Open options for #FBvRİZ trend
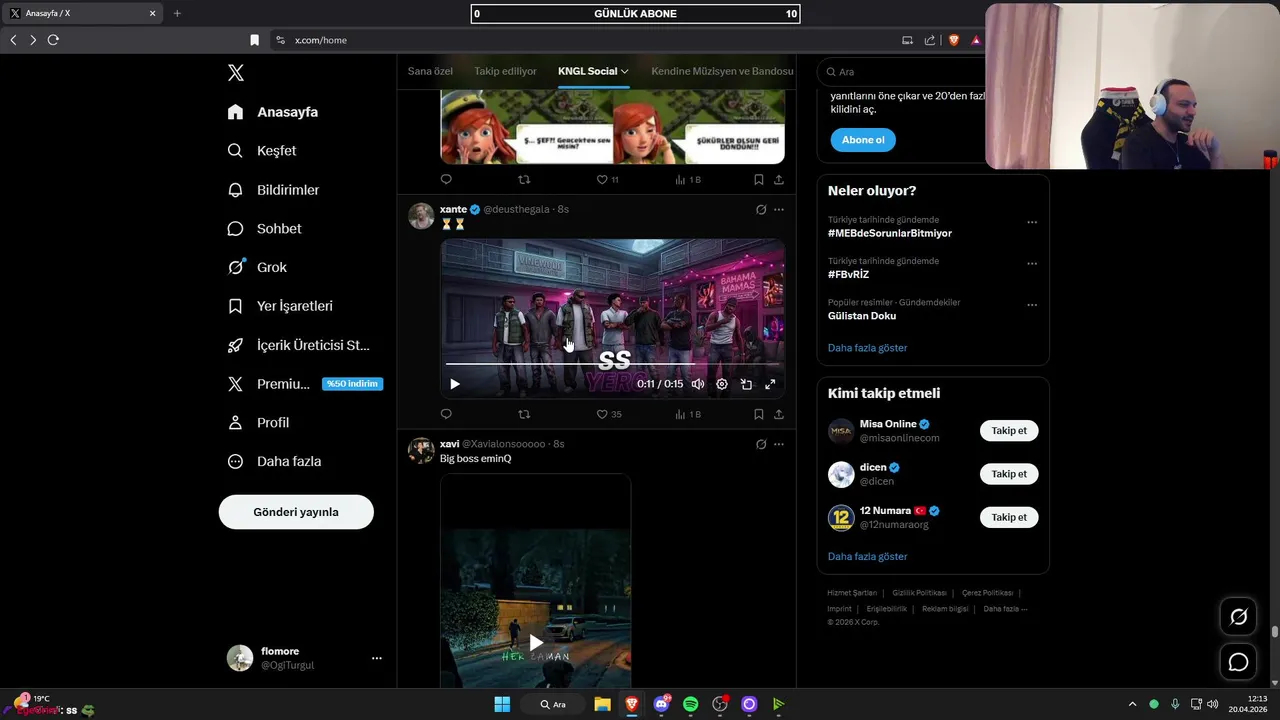The height and width of the screenshot is (720, 1280). click(x=1032, y=264)
